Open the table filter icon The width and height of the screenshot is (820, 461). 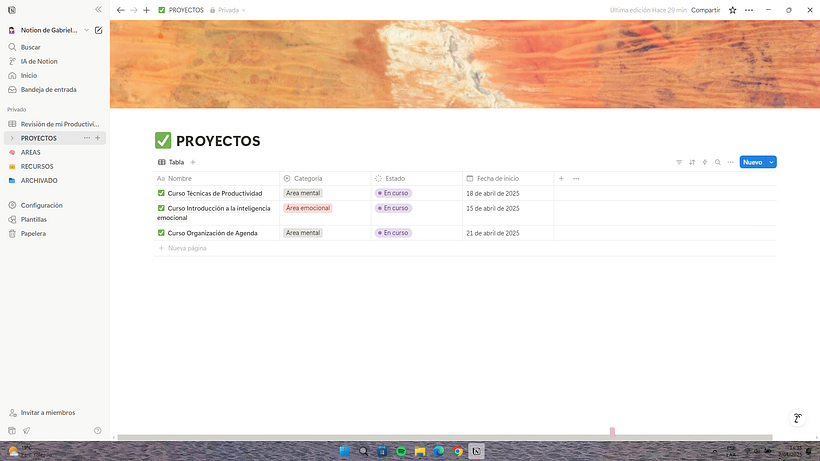[x=679, y=162]
